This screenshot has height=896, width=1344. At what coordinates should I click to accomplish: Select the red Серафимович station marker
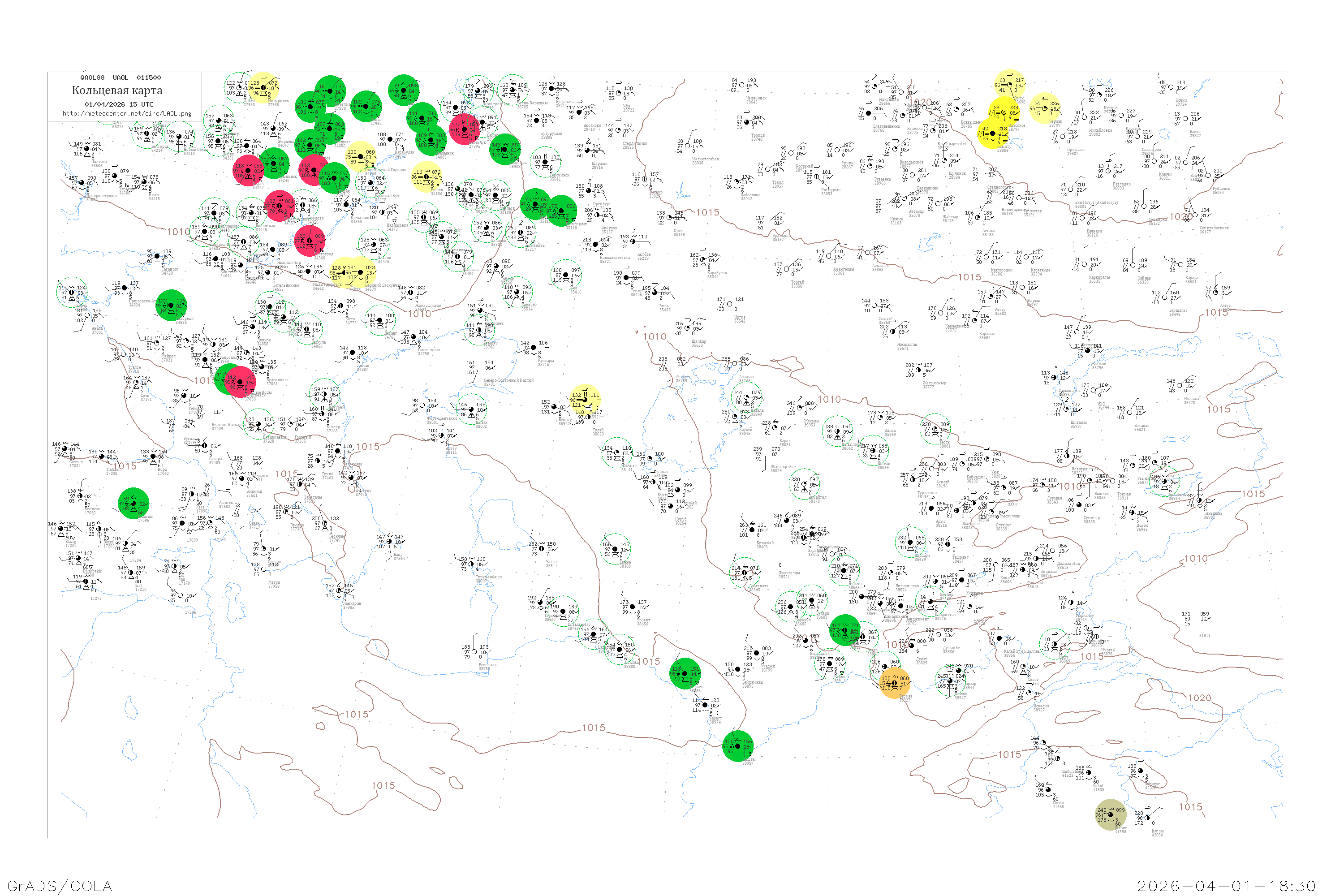point(280,205)
